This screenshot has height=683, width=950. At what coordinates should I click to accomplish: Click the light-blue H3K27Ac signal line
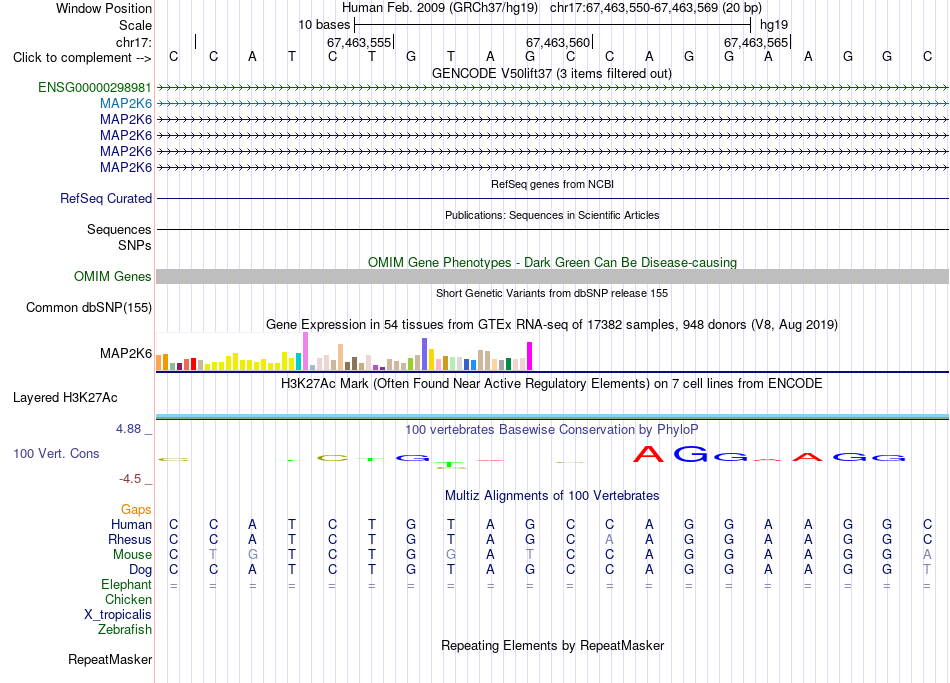click(x=552, y=416)
